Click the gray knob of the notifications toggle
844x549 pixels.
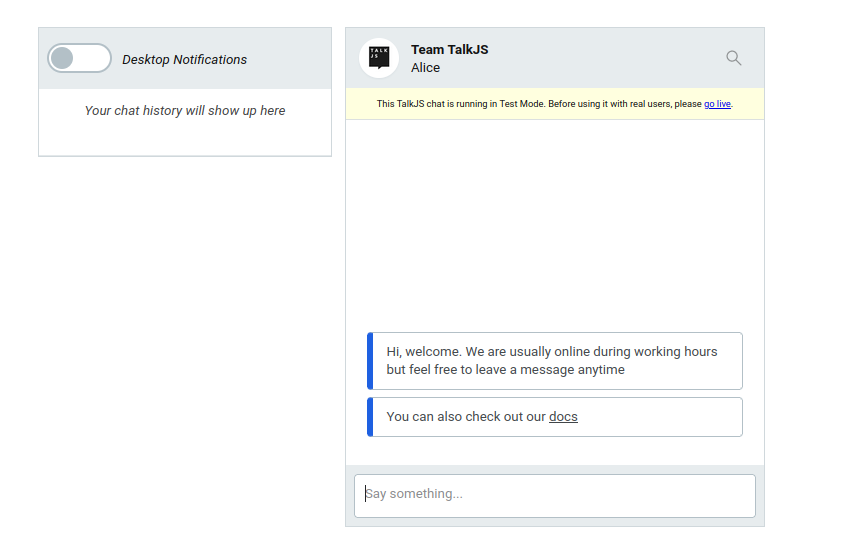pos(62,58)
